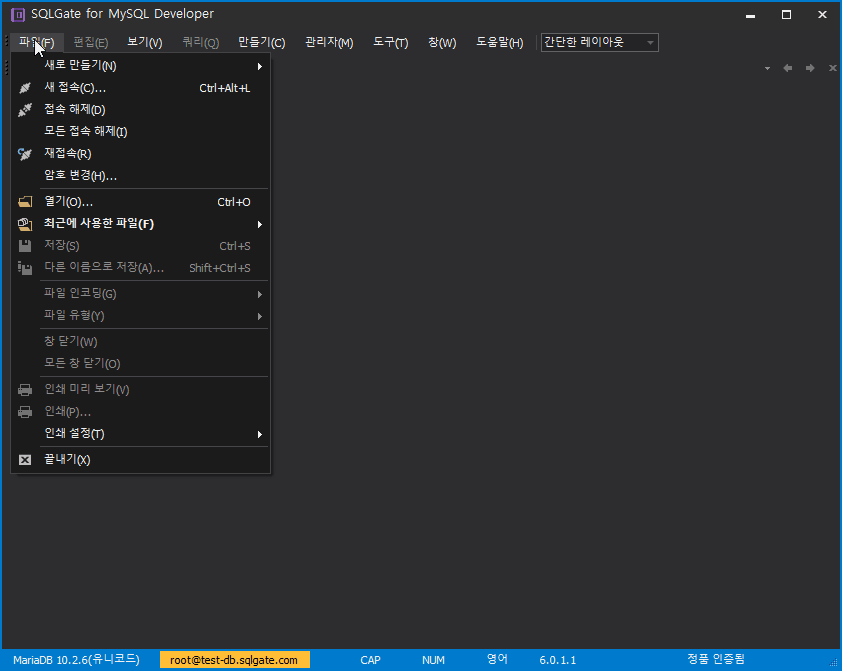The width and height of the screenshot is (842, 671).
Task: Choose 인쇄(P)... menu entry
Action: 140,412
